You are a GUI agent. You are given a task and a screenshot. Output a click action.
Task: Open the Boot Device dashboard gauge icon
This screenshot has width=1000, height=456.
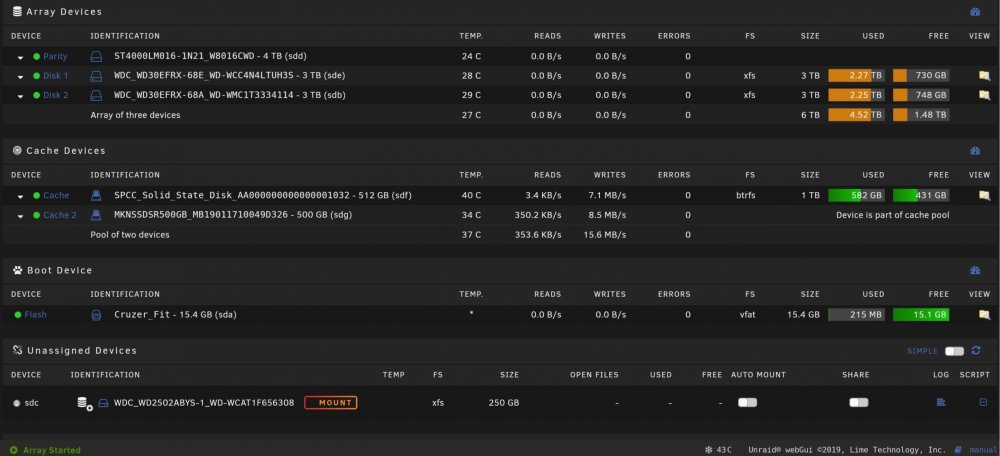(x=974, y=270)
